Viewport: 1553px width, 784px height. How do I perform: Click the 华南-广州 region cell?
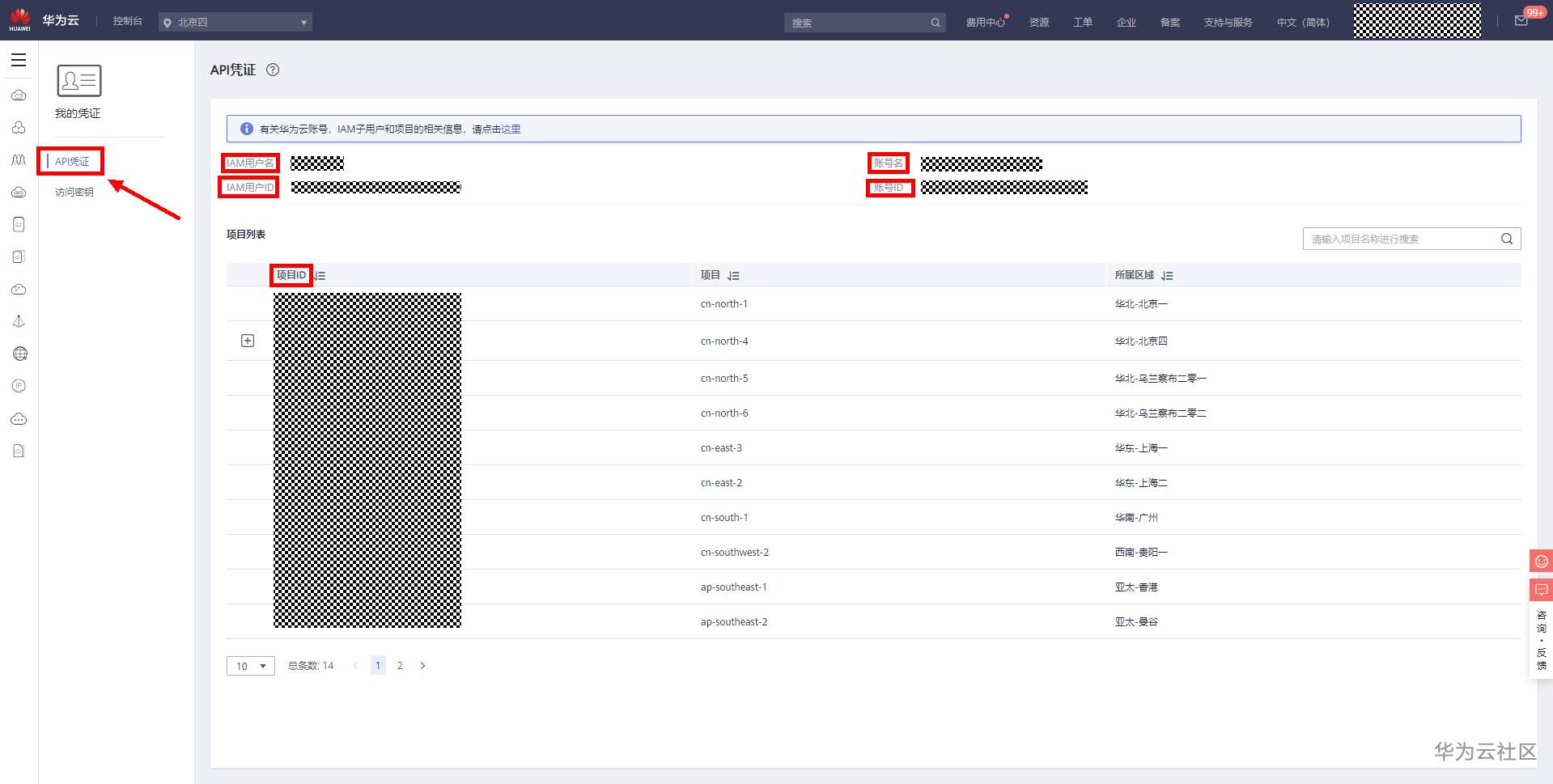coord(1136,518)
